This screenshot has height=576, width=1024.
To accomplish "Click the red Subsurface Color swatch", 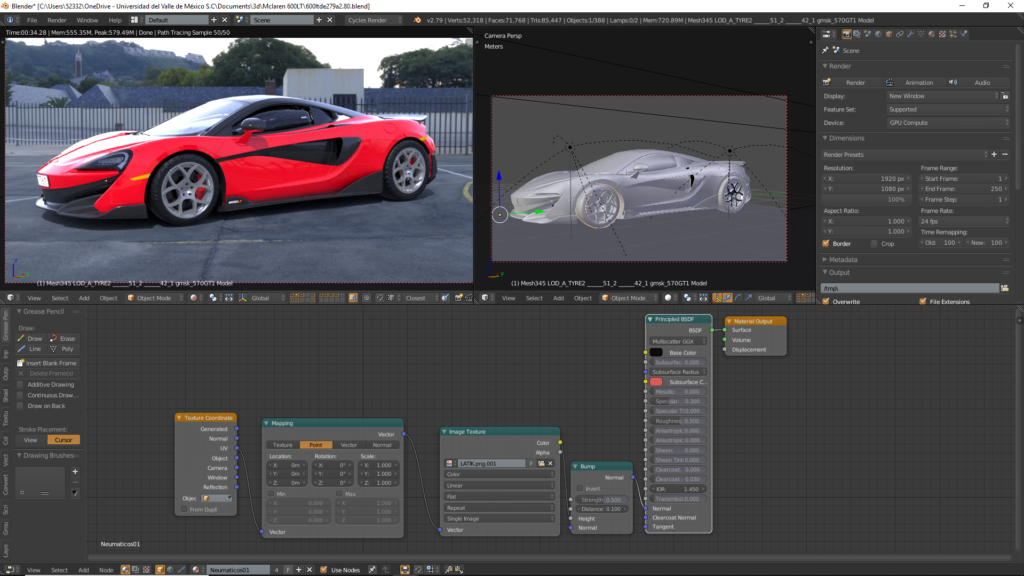I will (656, 382).
